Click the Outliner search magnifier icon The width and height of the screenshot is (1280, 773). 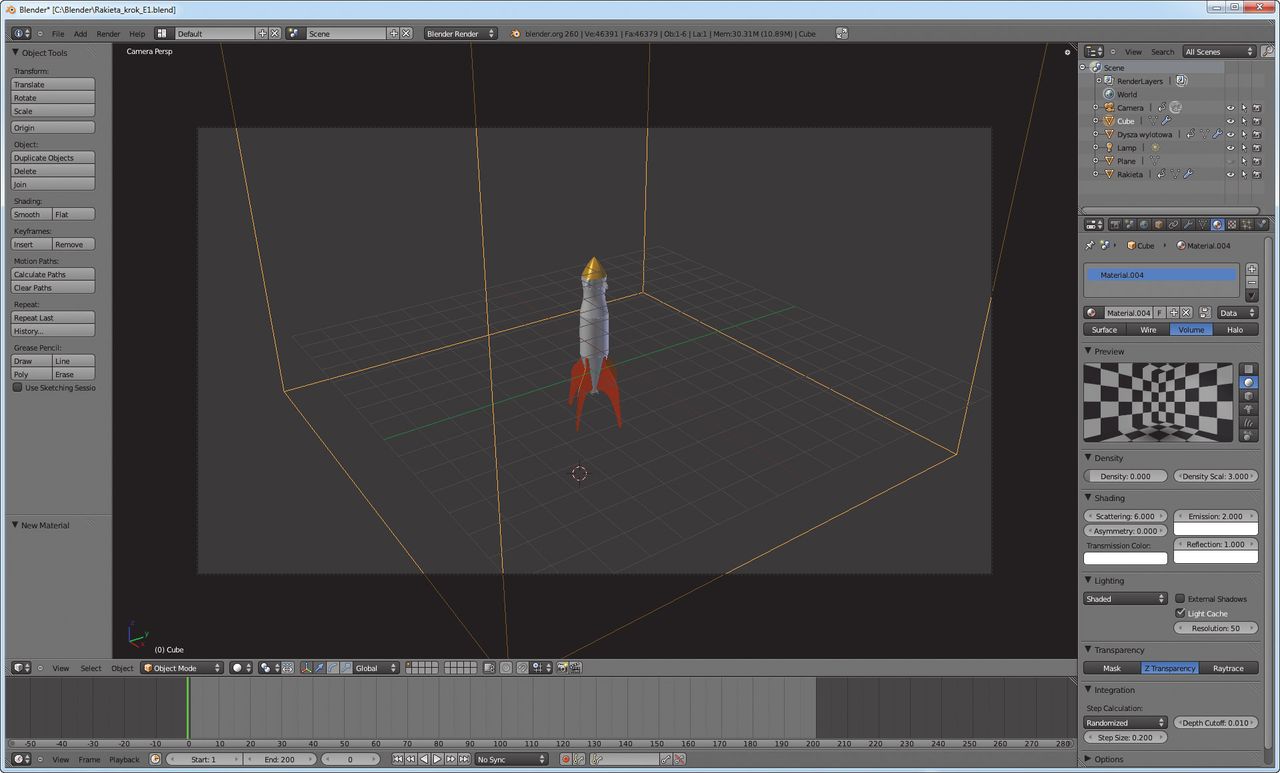(1268, 51)
